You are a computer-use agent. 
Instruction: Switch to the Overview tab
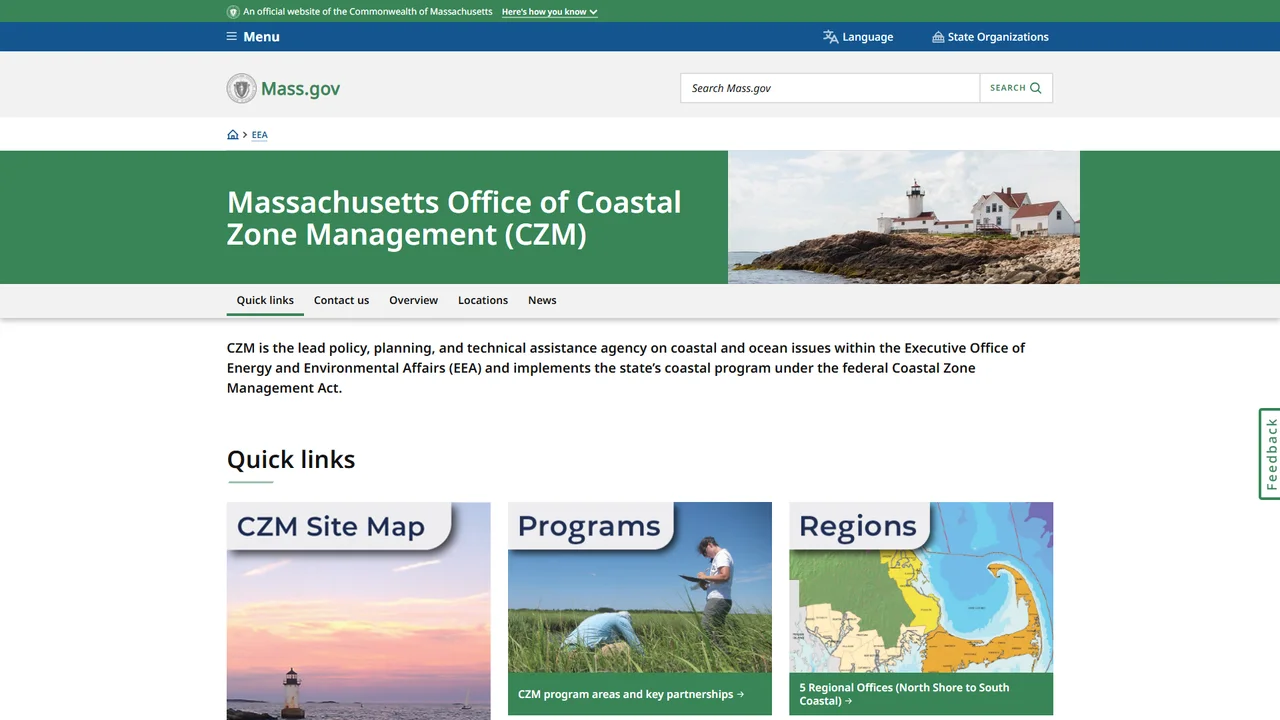413,300
